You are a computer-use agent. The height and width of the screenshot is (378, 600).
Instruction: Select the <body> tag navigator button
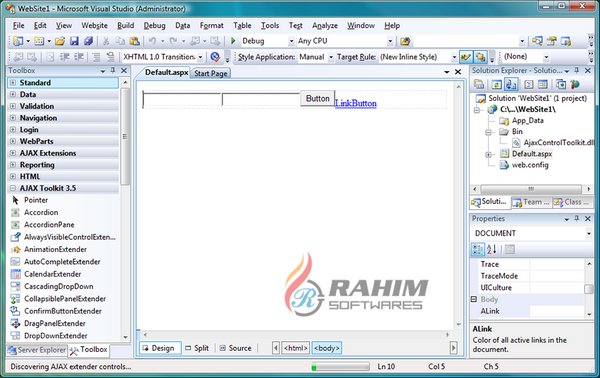(326, 348)
